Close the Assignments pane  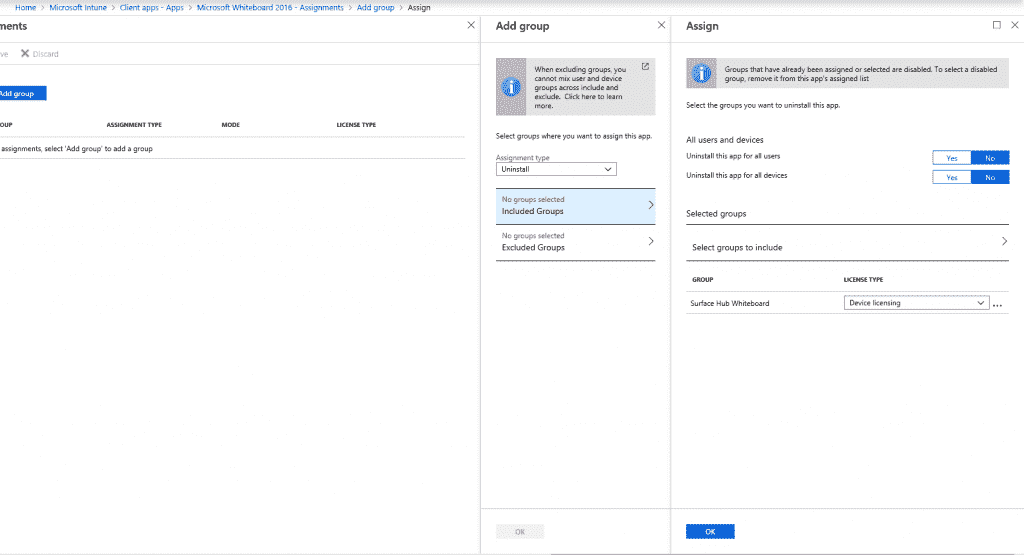(x=471, y=25)
